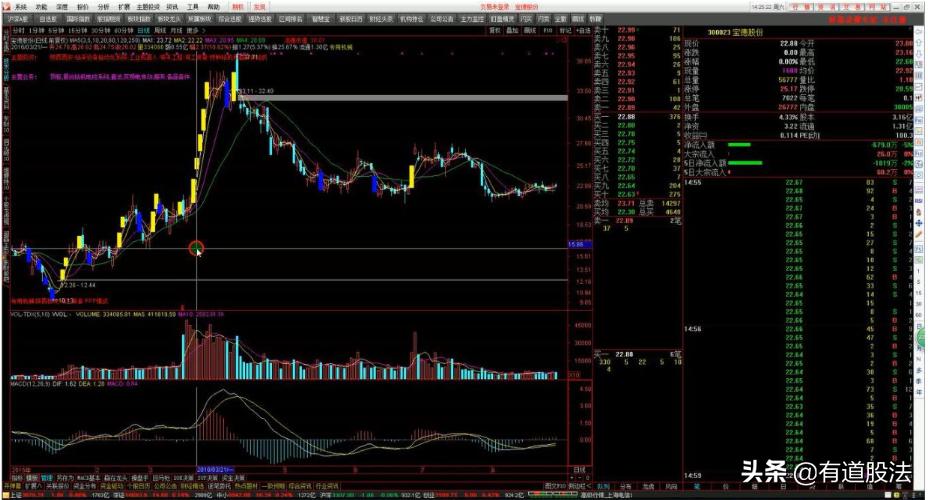The width and height of the screenshot is (928, 500).
Task: Switch chart to 1分钟 period
Action: pyautogui.click(x=37, y=30)
